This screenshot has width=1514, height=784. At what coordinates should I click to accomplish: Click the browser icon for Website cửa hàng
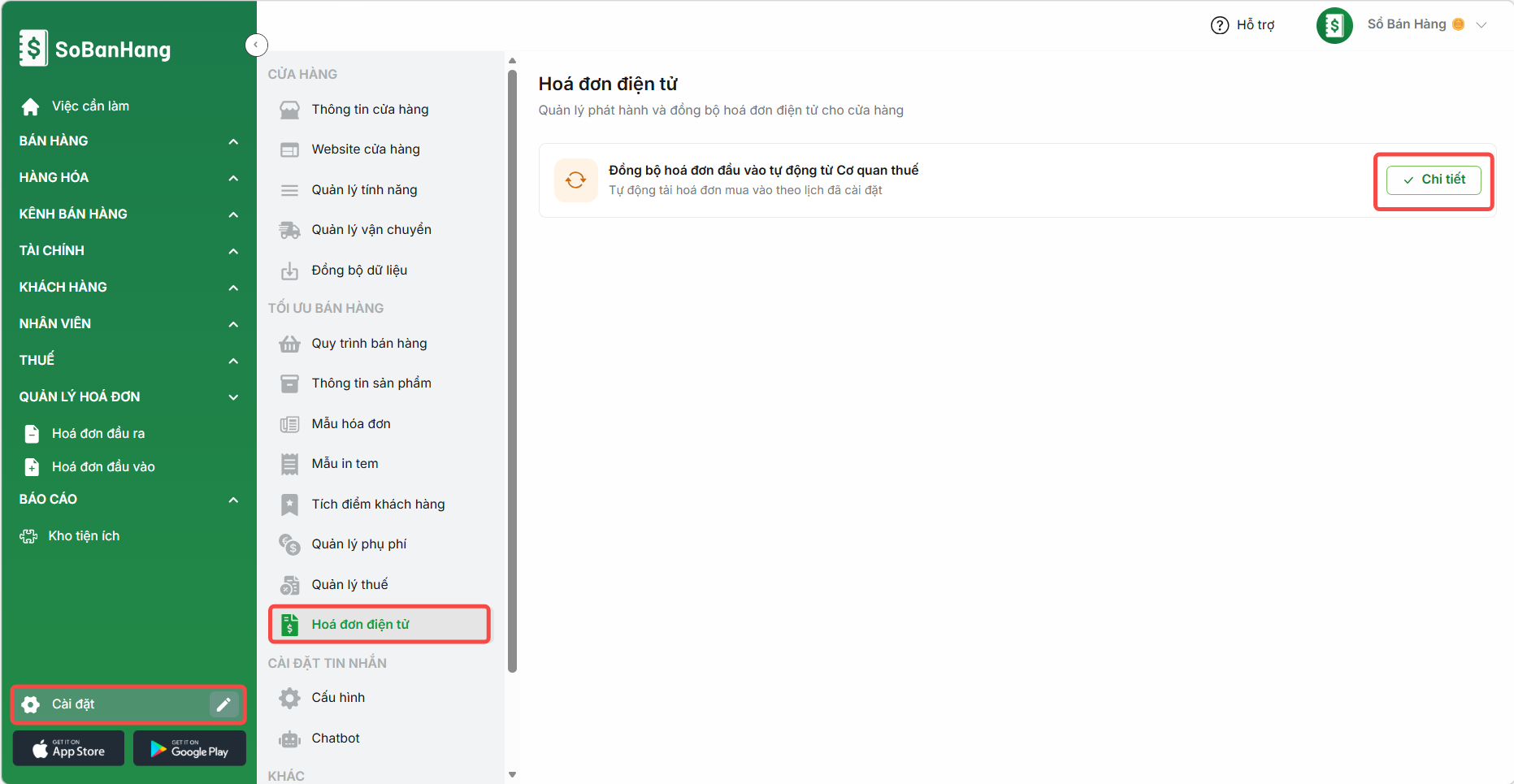[x=289, y=149]
